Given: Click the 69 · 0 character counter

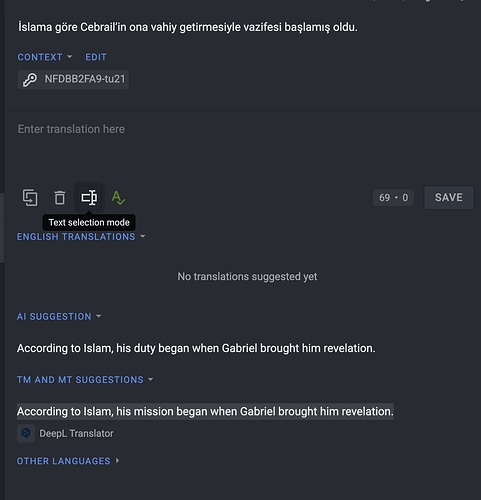Looking at the screenshot, I should pos(393,198).
